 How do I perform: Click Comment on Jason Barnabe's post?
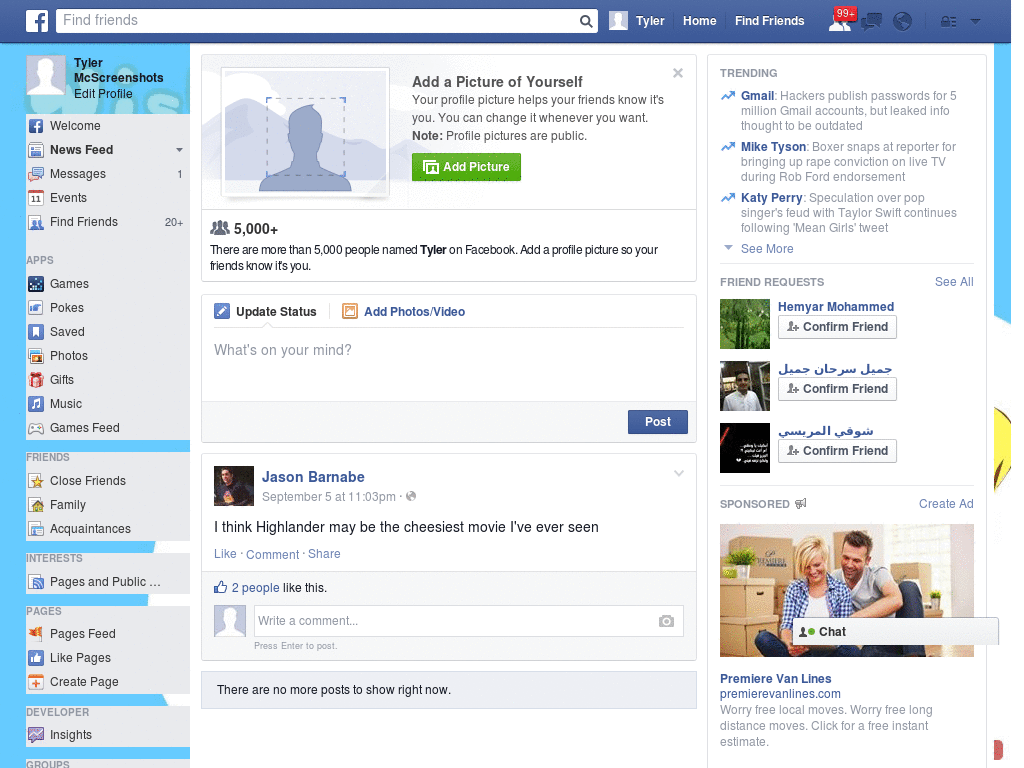(272, 554)
